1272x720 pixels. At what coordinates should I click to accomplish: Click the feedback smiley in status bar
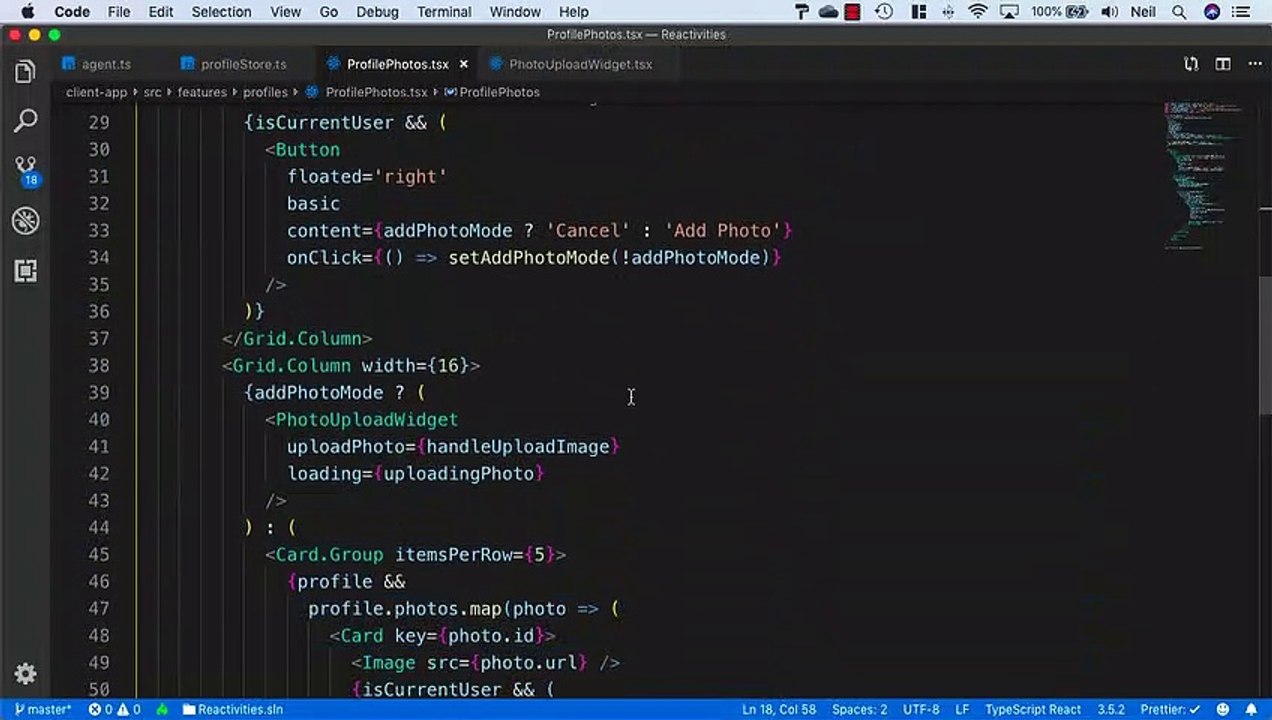pyautogui.click(x=1225, y=709)
